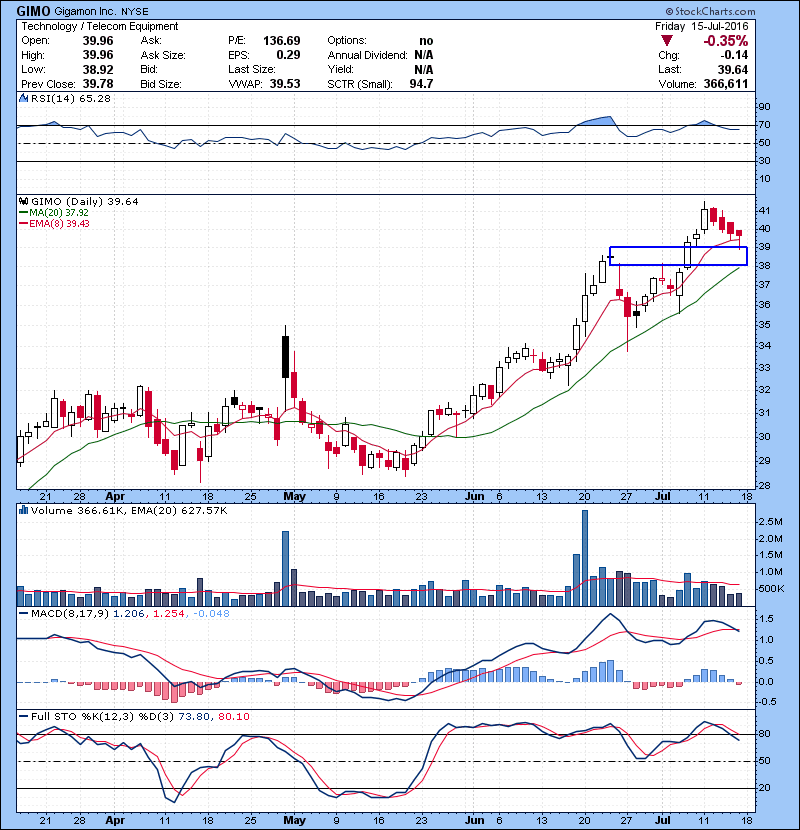Screen dimensions: 800x830
Task: Click the tall volume bar at start of May
Action: click(x=285, y=569)
